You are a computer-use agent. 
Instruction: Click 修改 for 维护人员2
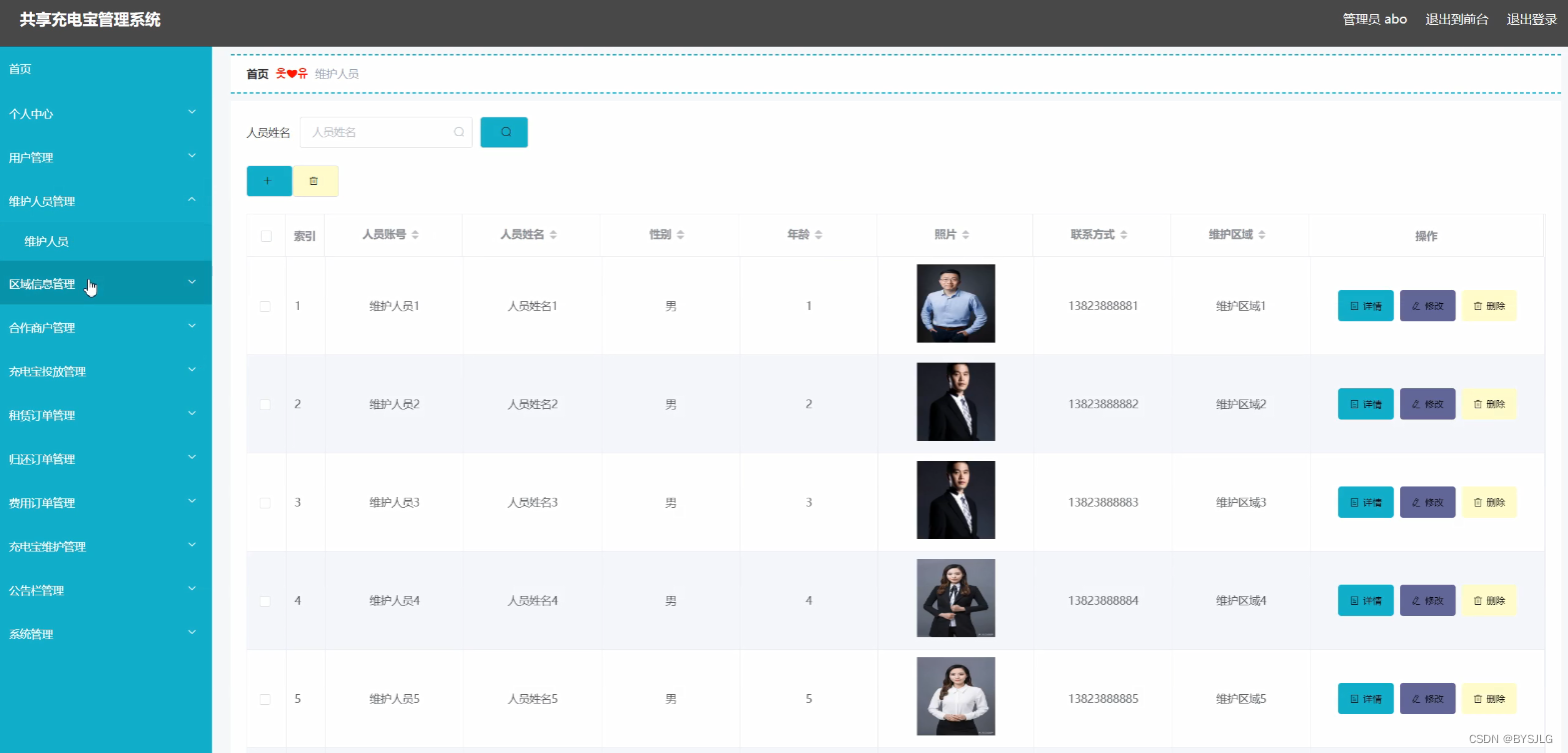click(x=1427, y=404)
